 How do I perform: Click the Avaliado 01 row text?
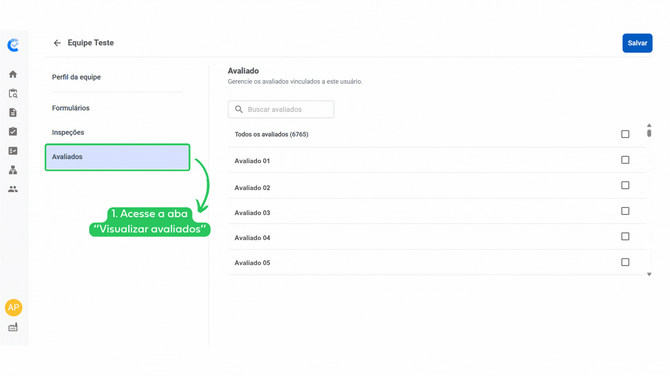coord(252,161)
